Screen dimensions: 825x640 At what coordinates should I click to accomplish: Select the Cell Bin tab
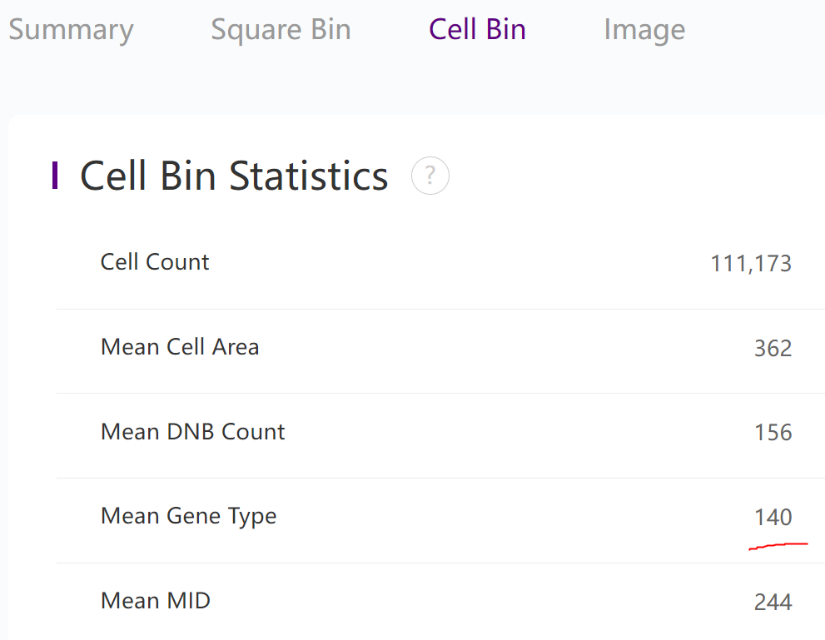point(477,30)
